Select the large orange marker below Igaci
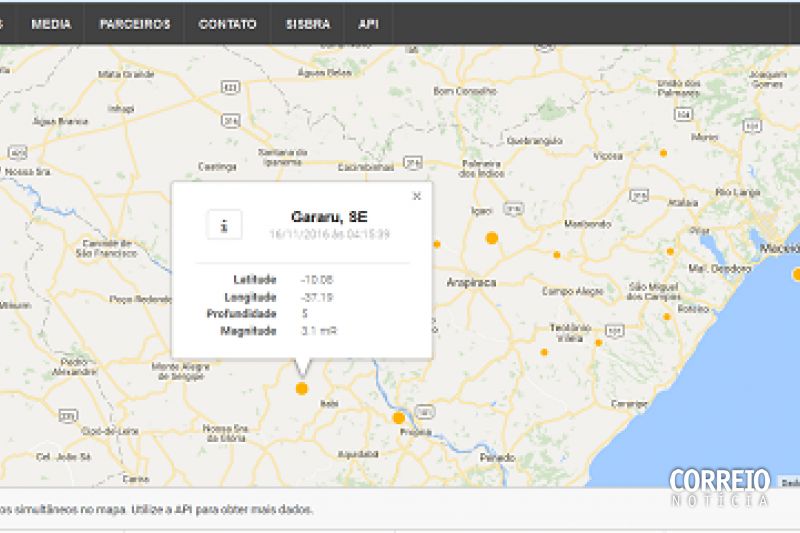The image size is (800, 533). [492, 238]
